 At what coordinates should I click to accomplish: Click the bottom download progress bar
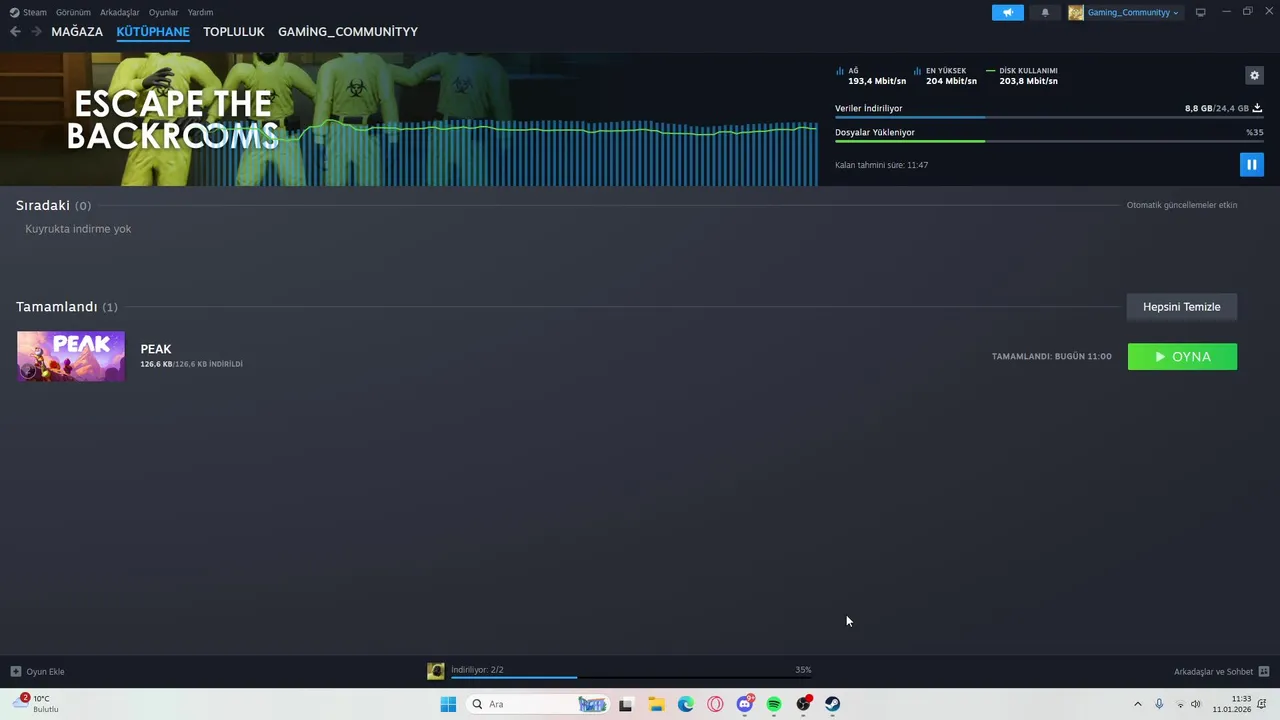coord(631,678)
